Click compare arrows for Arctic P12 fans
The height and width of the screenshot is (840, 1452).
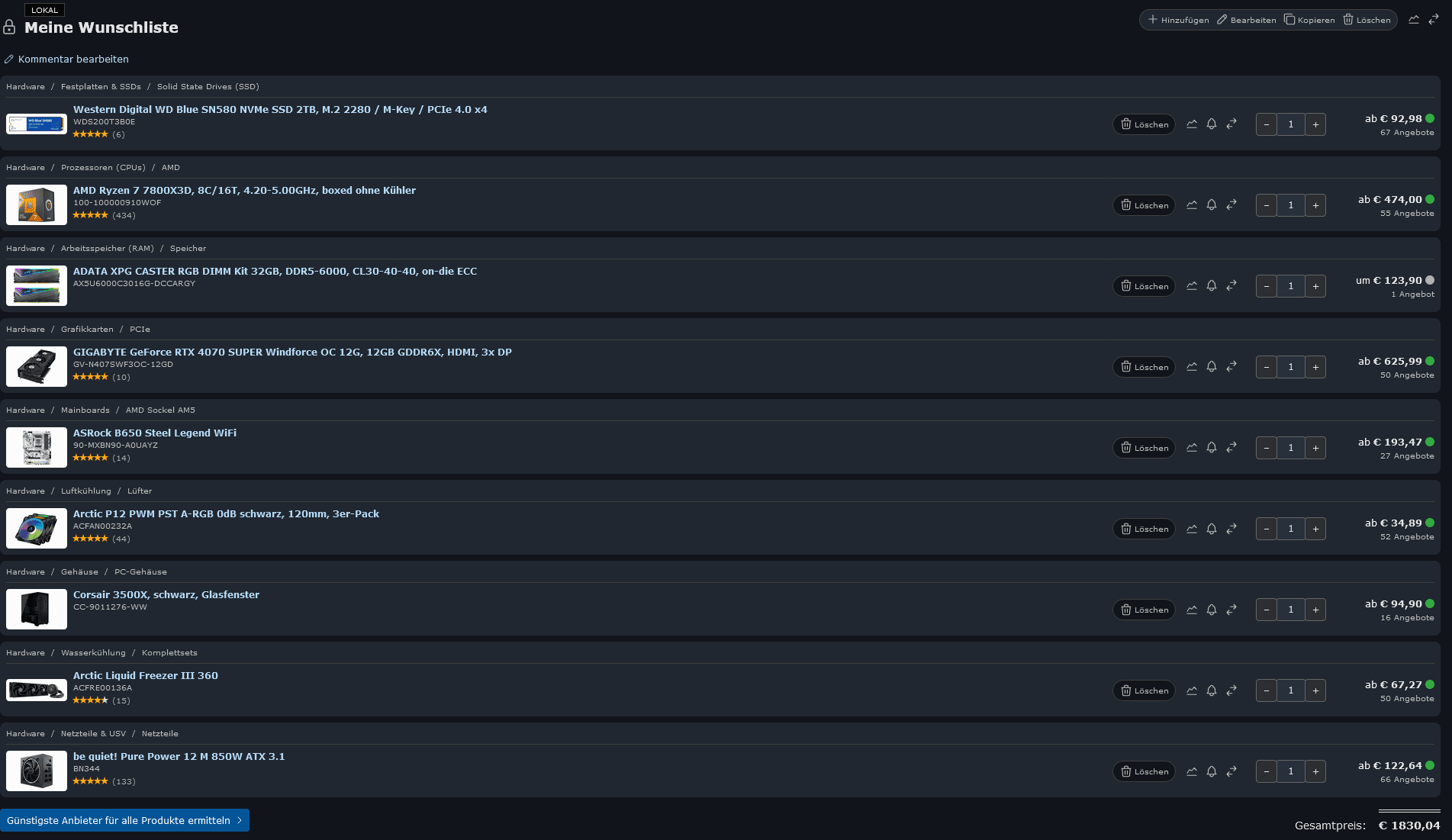[1231, 529]
